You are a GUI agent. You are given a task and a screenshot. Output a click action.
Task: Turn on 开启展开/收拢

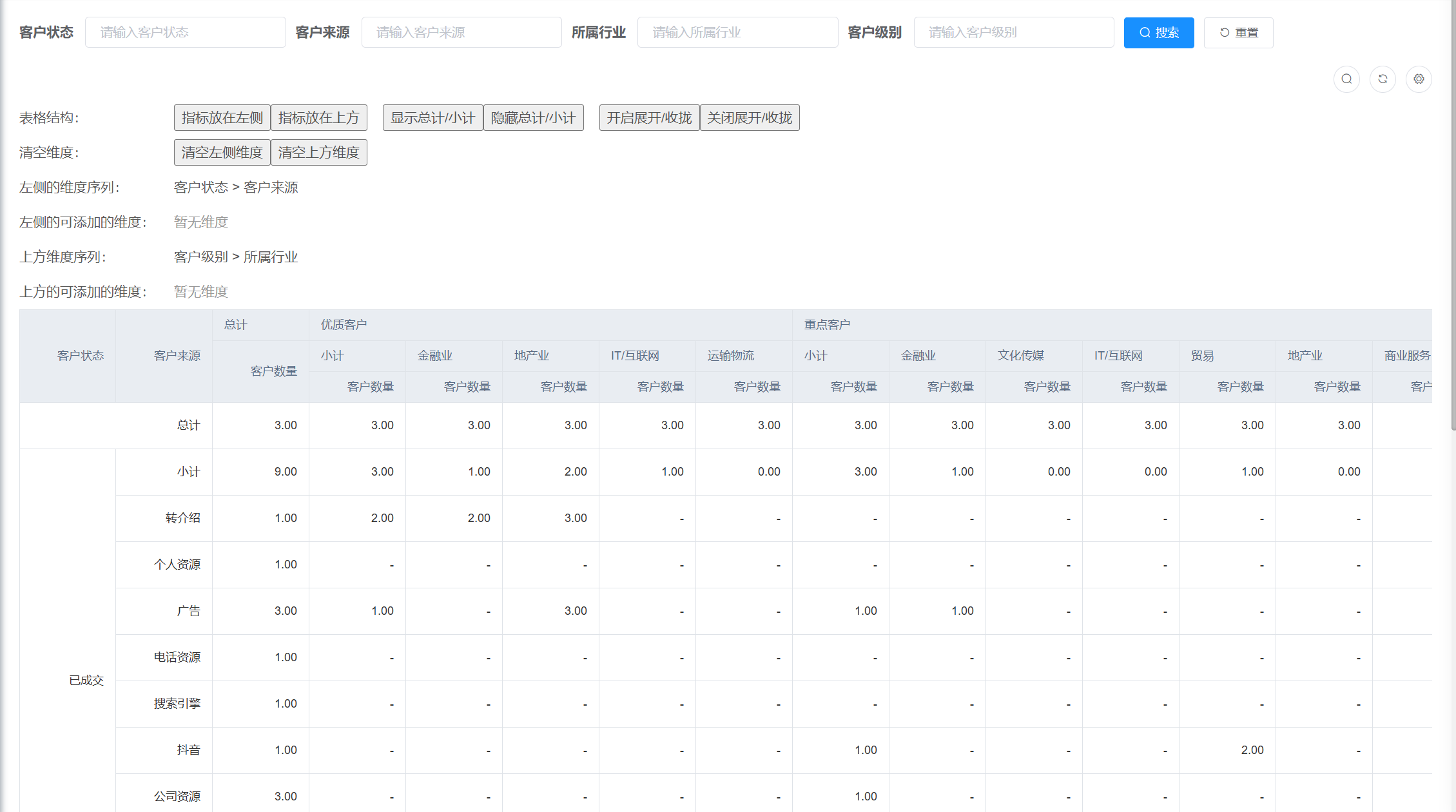[649, 118]
